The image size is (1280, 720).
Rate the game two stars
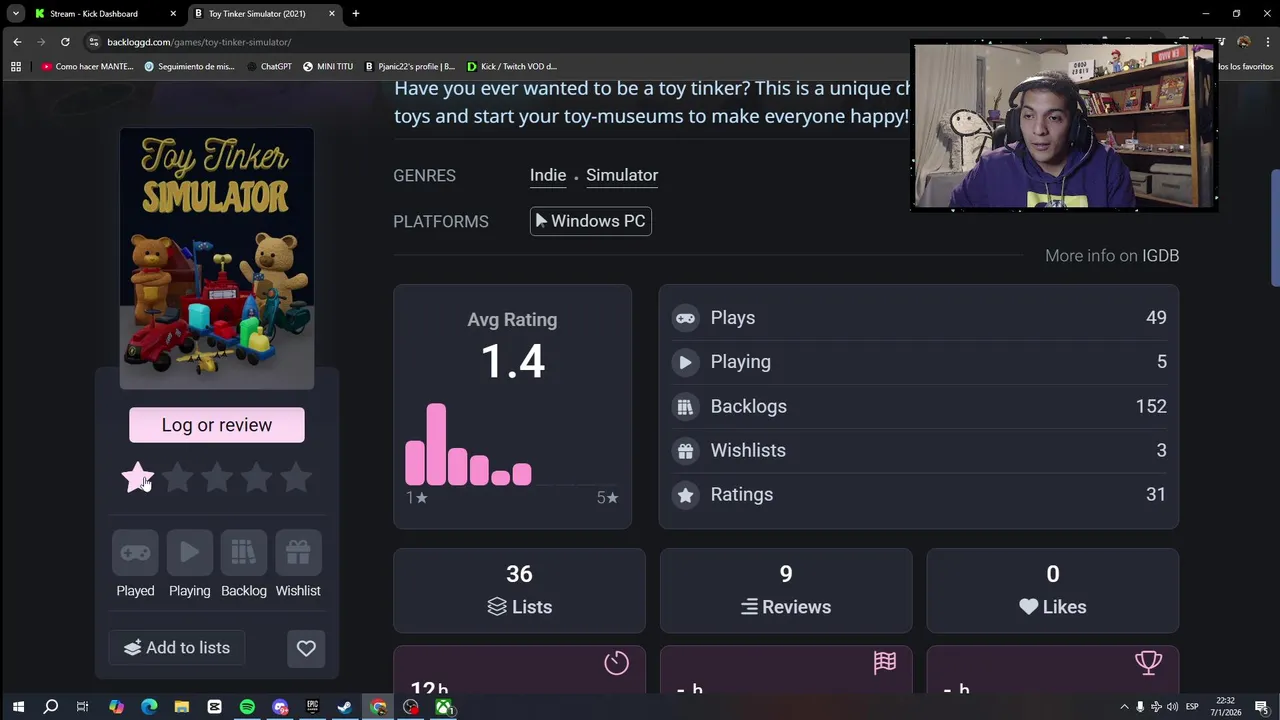click(177, 478)
